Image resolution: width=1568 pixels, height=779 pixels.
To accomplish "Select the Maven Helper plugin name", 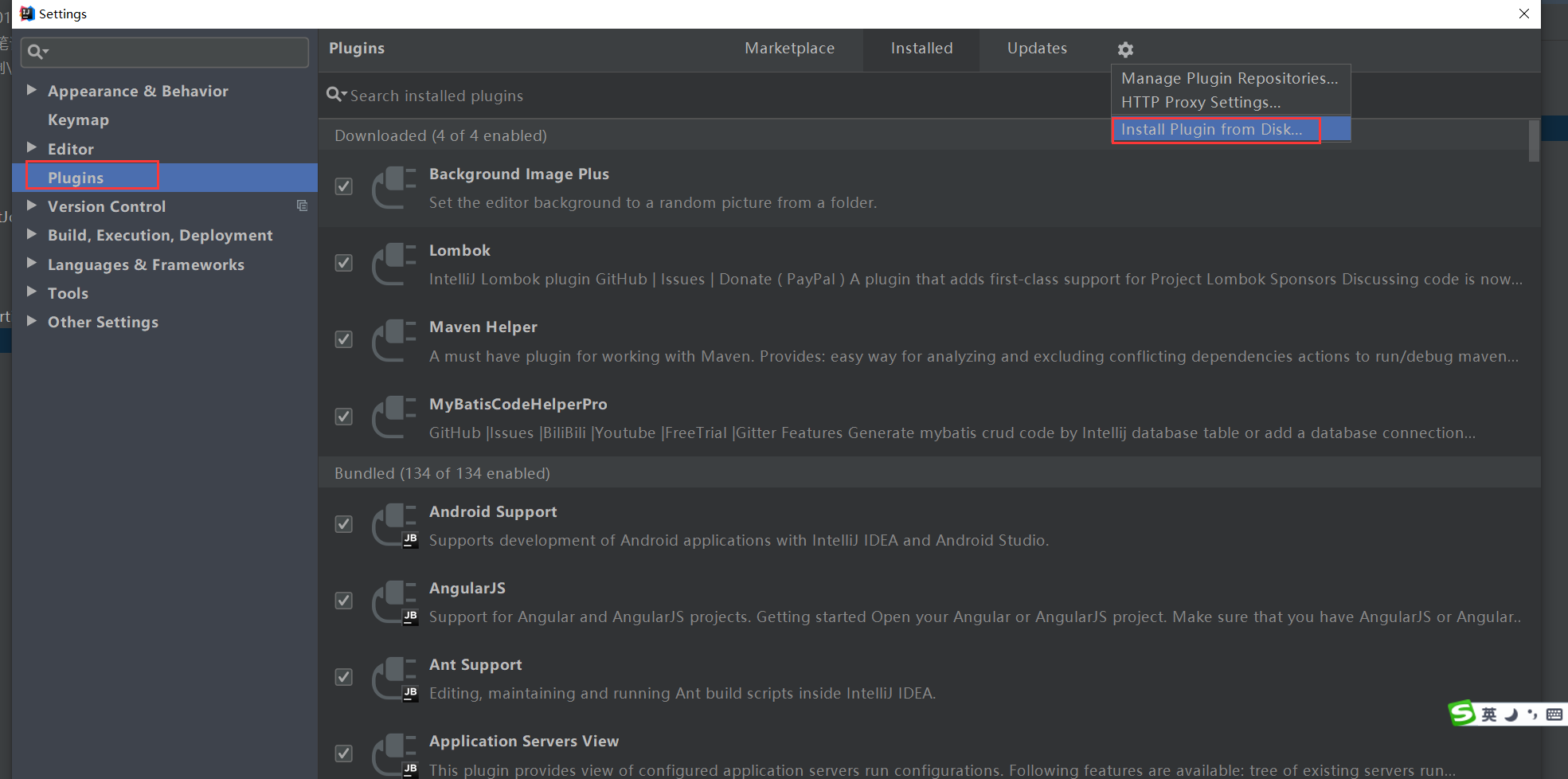I will pyautogui.click(x=483, y=327).
